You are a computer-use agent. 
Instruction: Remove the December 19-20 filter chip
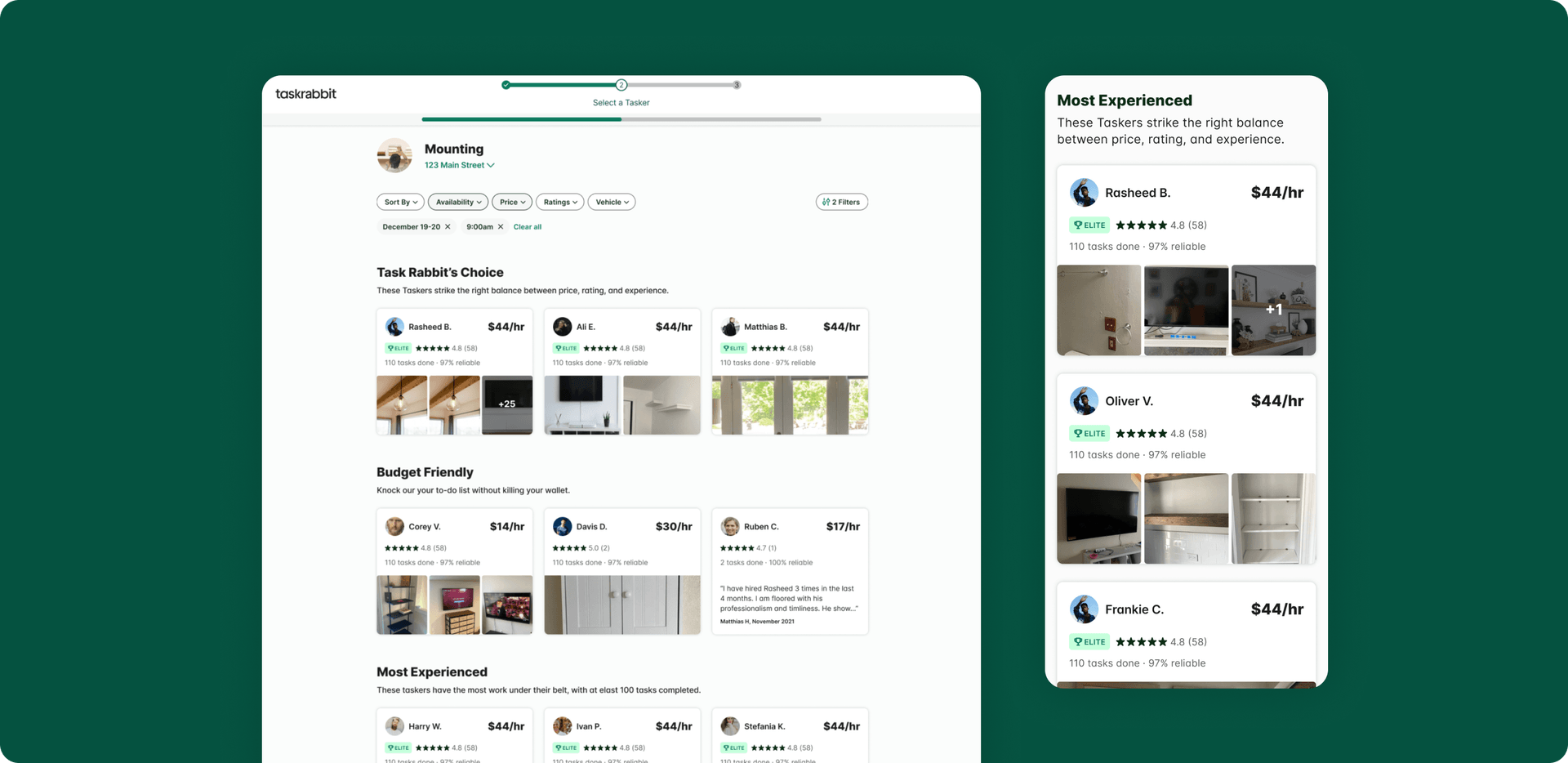448,227
